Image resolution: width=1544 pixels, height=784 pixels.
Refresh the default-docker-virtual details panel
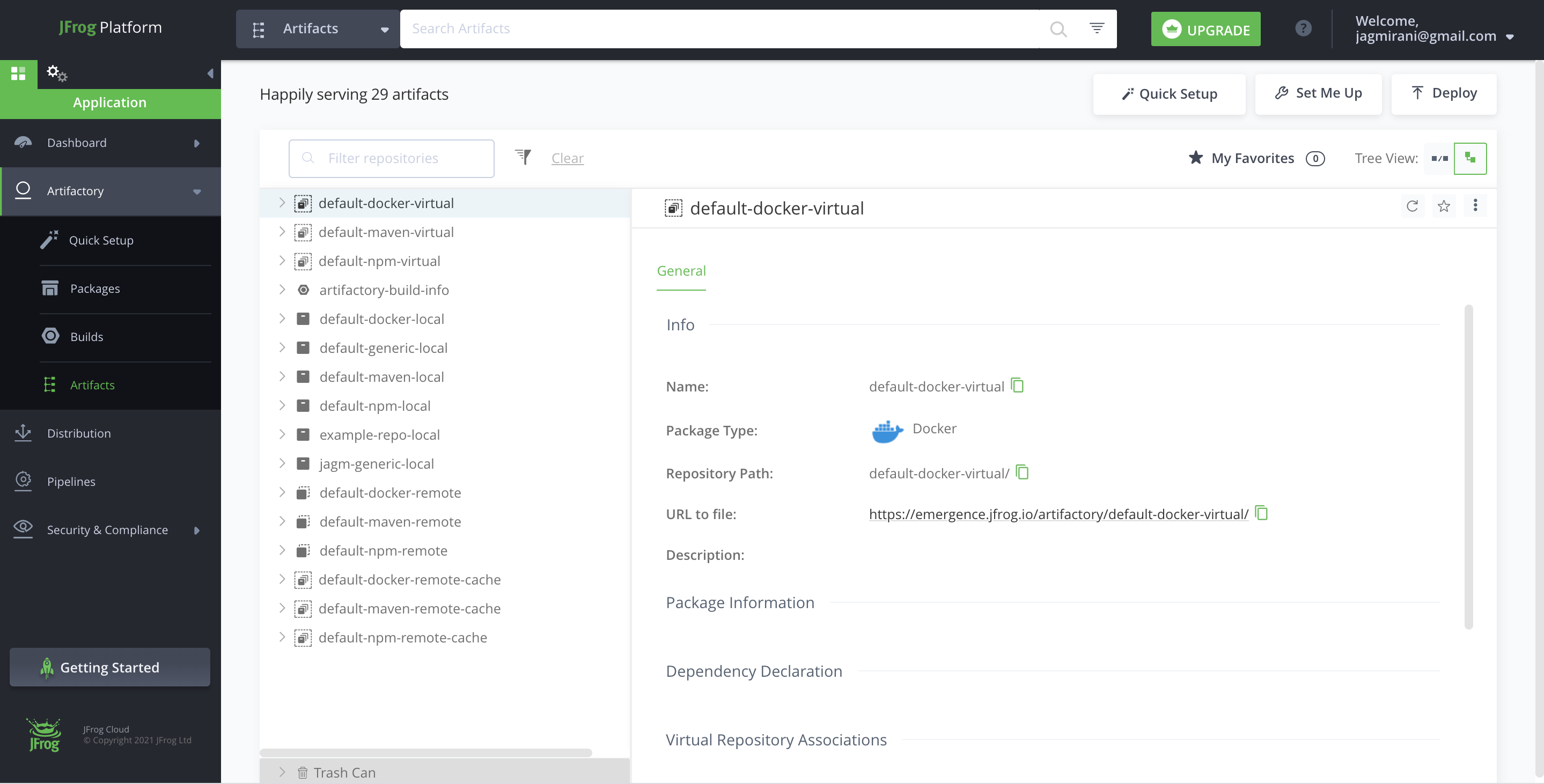click(x=1413, y=205)
